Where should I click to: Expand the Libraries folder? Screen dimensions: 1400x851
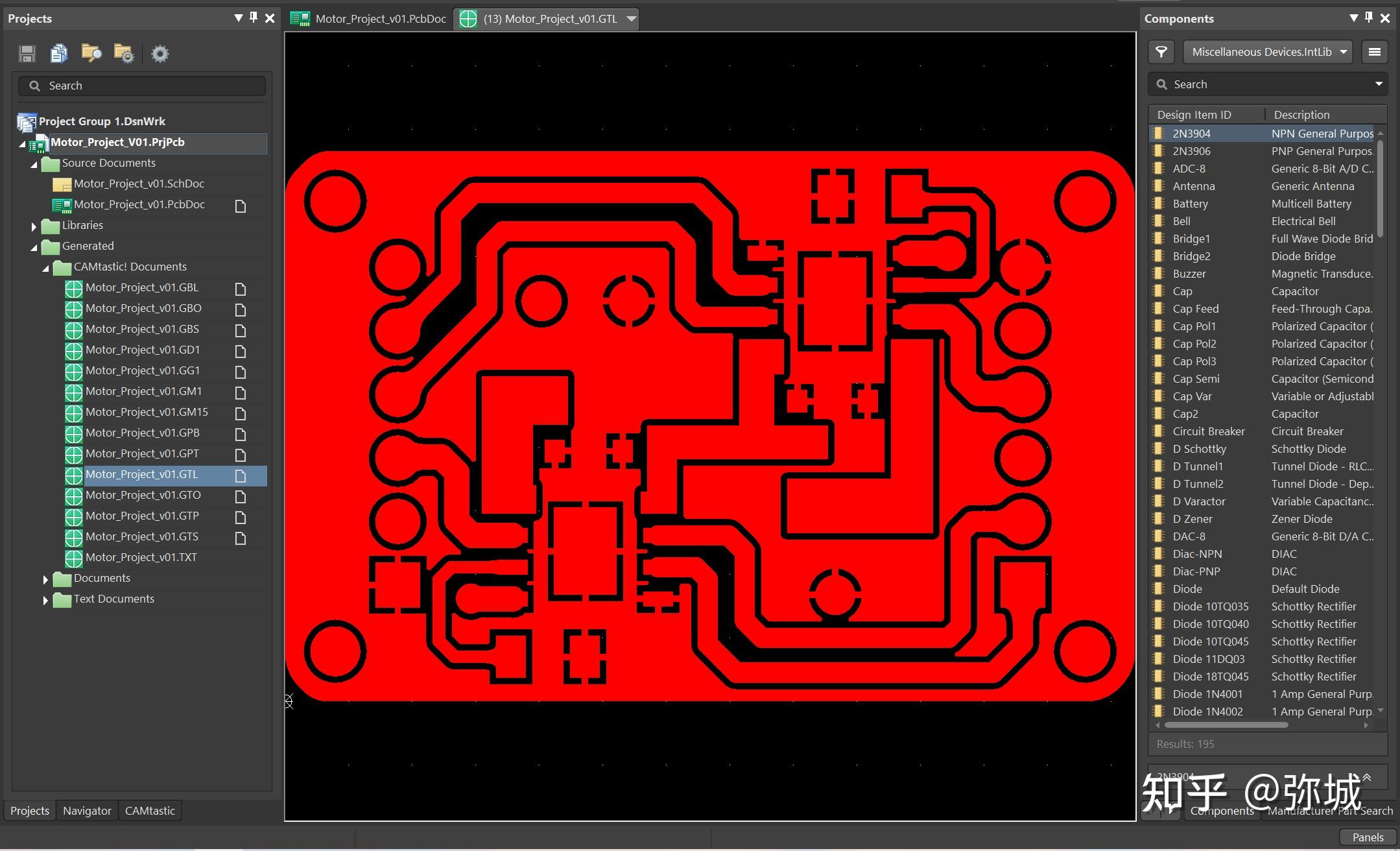(34, 226)
